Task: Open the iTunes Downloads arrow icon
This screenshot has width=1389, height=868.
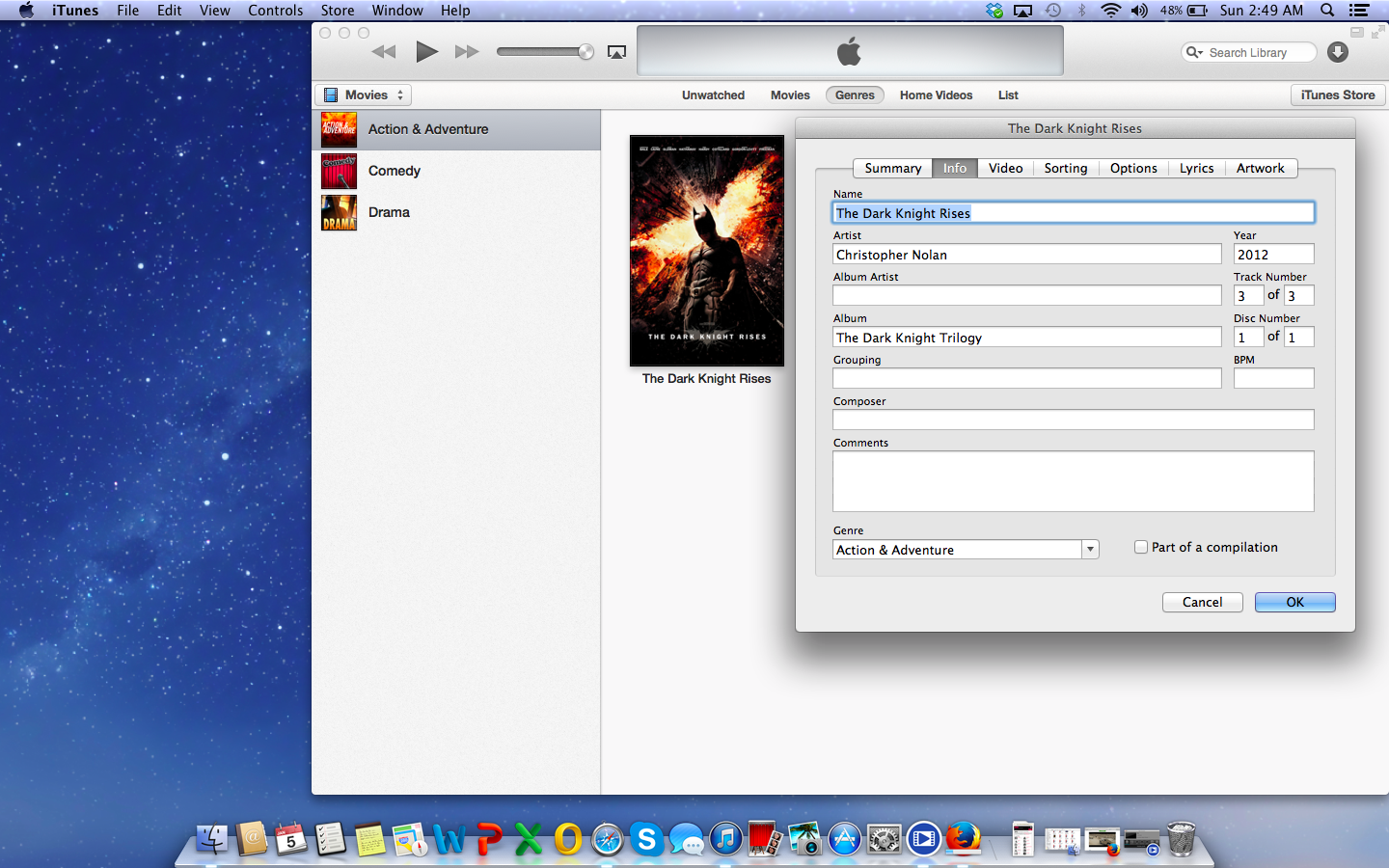Action: tap(1338, 52)
